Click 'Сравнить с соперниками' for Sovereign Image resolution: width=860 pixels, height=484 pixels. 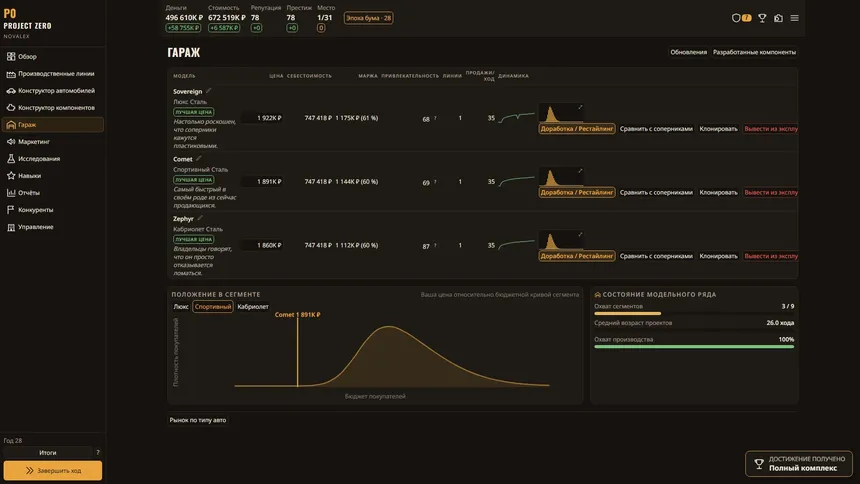tap(656, 129)
